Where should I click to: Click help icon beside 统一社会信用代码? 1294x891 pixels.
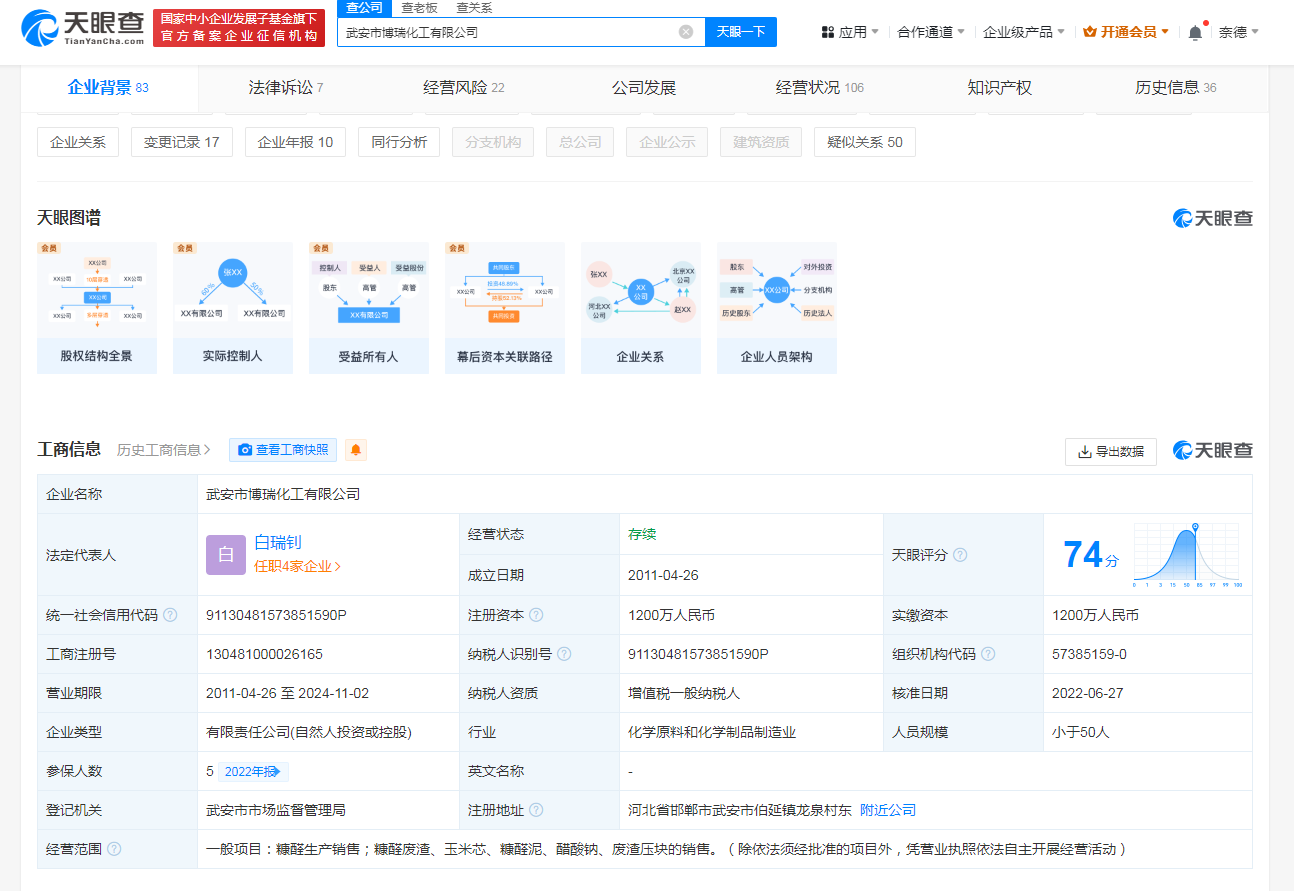point(170,615)
